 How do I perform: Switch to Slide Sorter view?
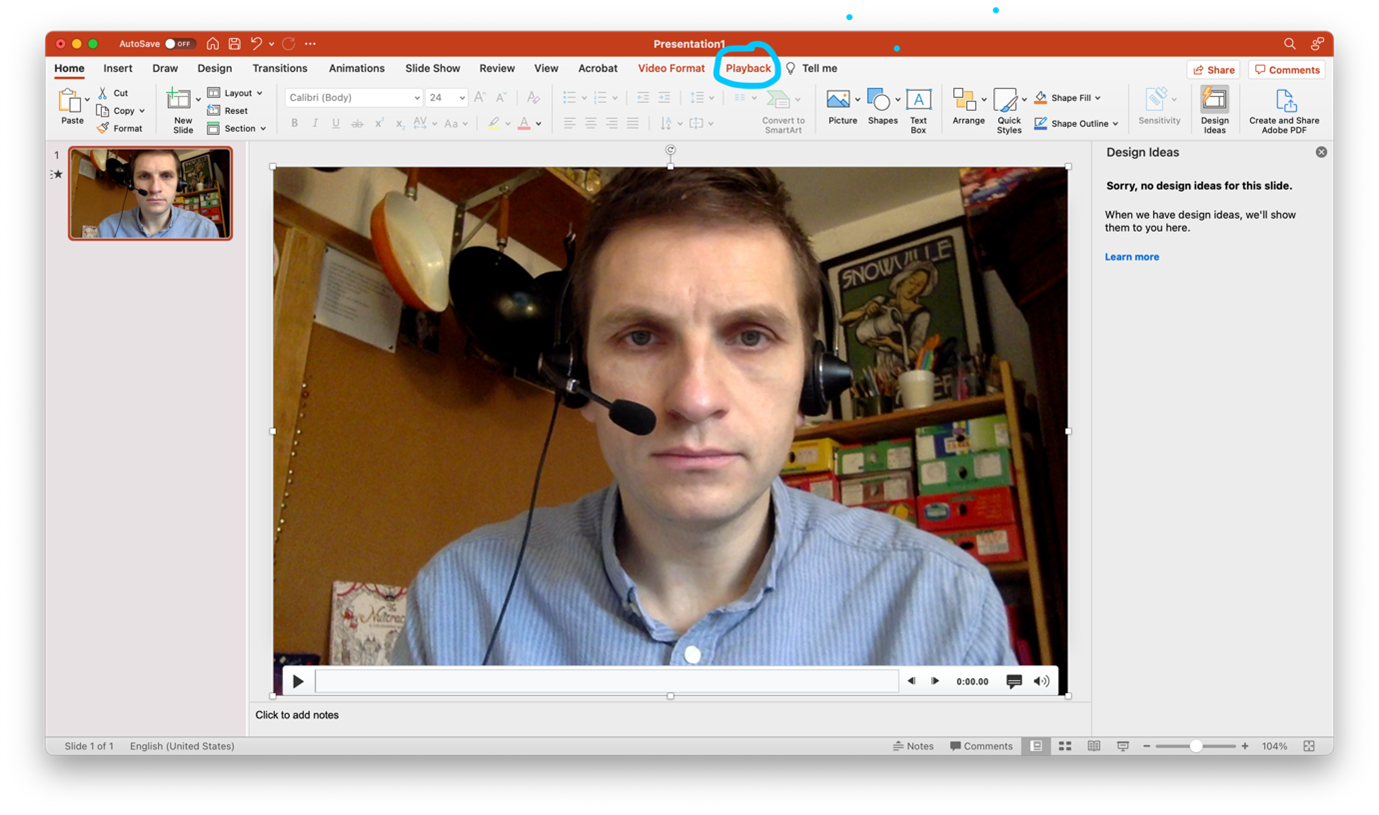pyautogui.click(x=1065, y=746)
